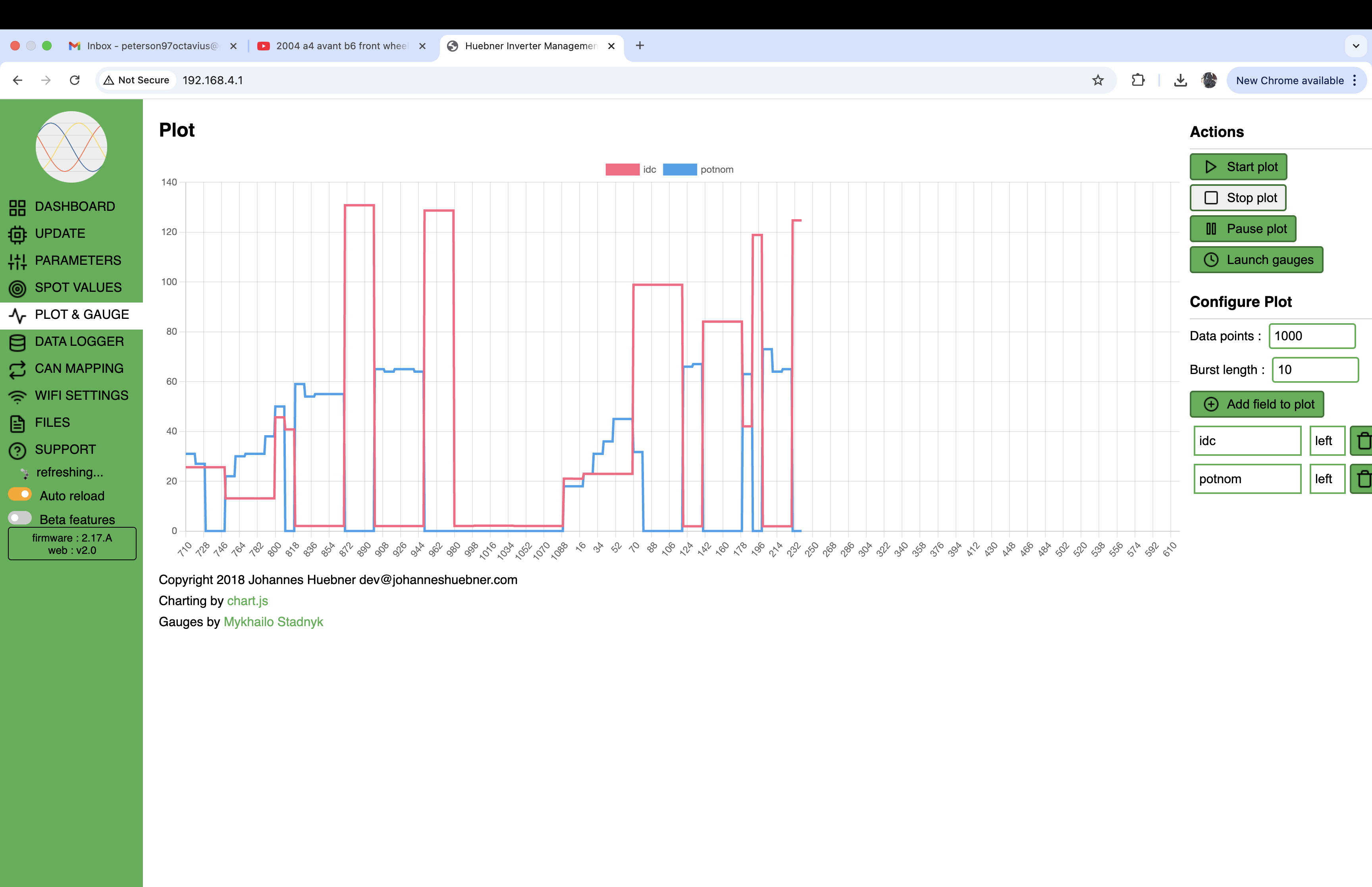Click the potnom blue legend swatch

(679, 169)
